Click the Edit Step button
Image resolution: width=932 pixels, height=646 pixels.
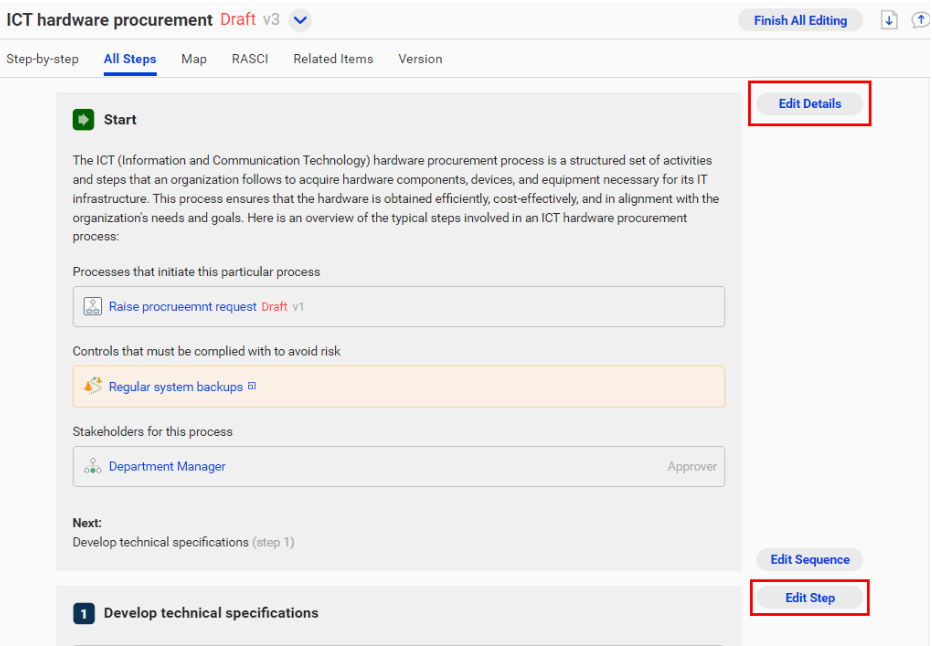pyautogui.click(x=810, y=598)
